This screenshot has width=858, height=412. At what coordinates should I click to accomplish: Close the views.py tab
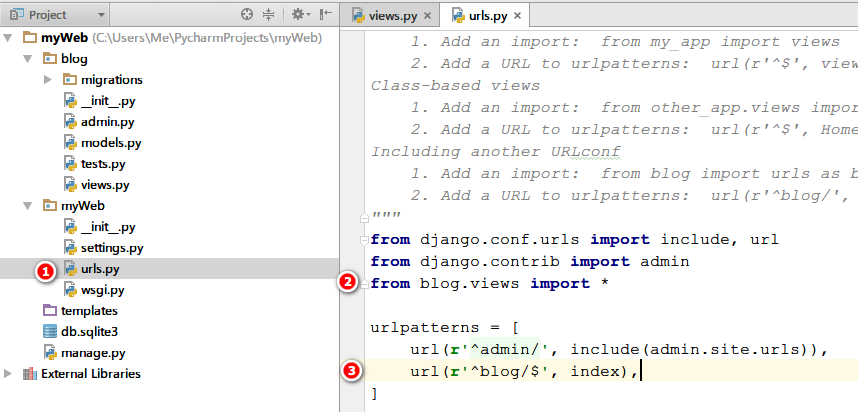pyautogui.click(x=428, y=16)
